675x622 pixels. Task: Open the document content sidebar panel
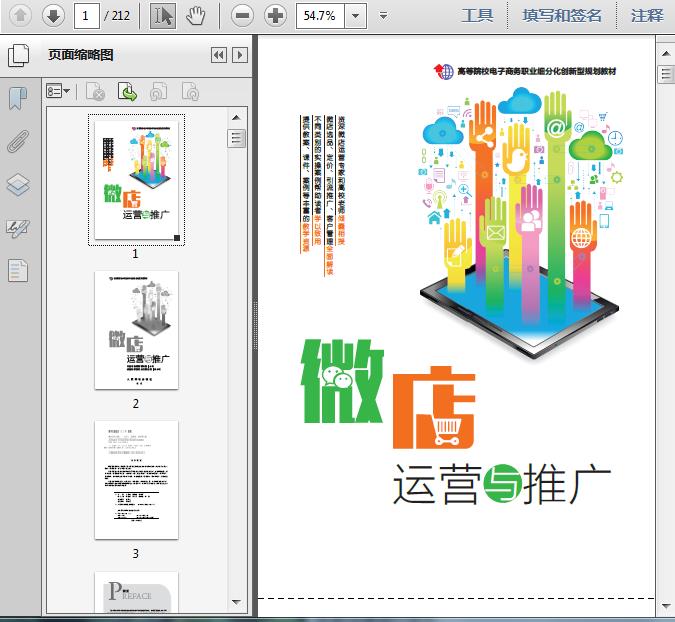[x=18, y=271]
